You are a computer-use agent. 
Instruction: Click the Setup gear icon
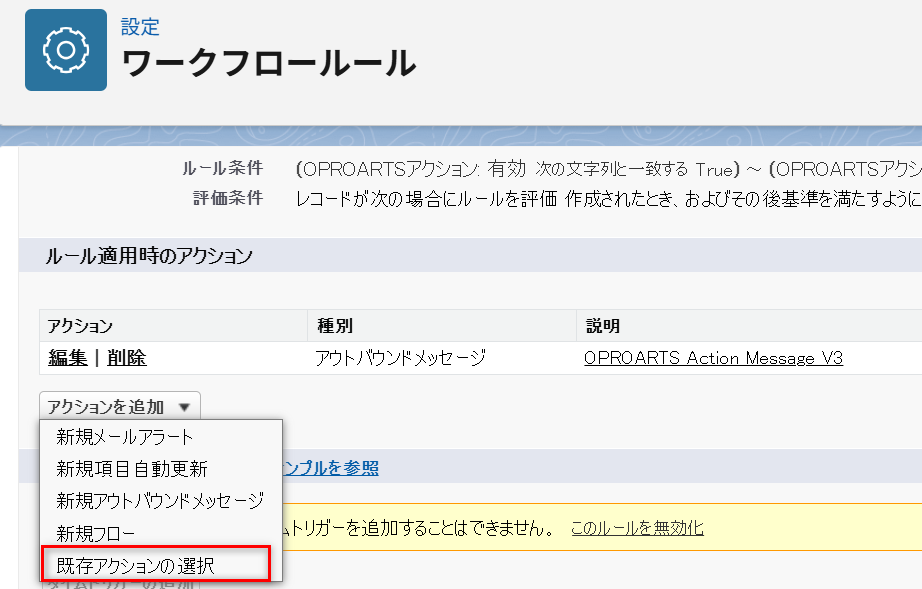tap(66, 50)
